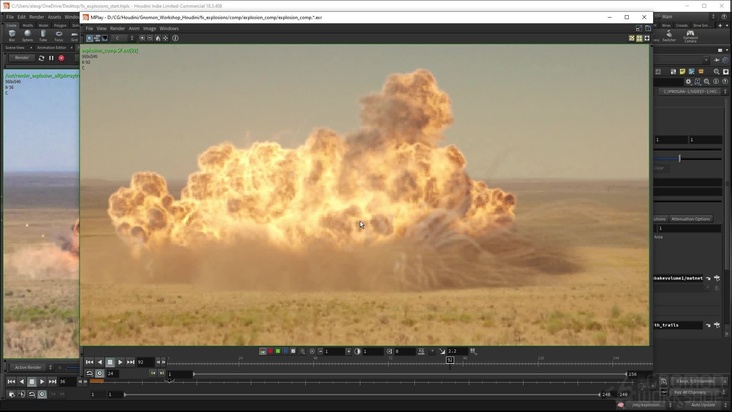
Task: Open the Scene View pane tab dropdown
Action: [31, 48]
